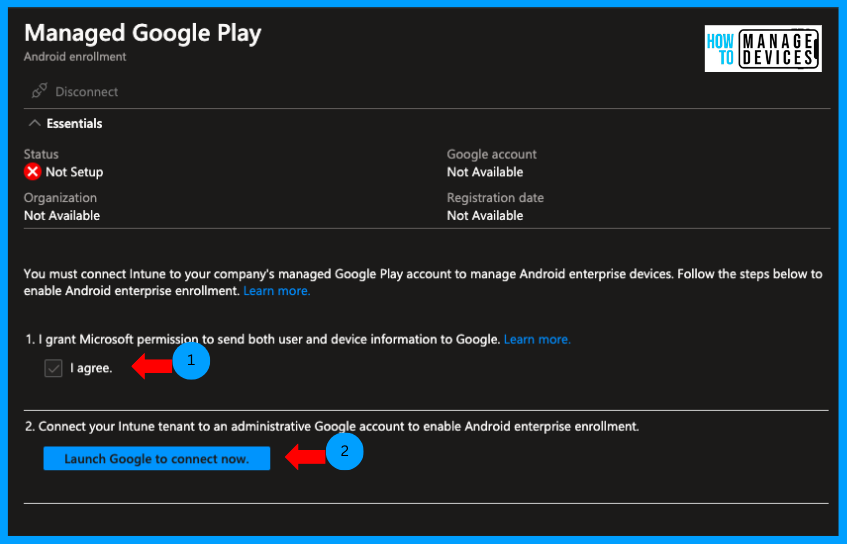Click Not Available under Organization

[62, 216]
